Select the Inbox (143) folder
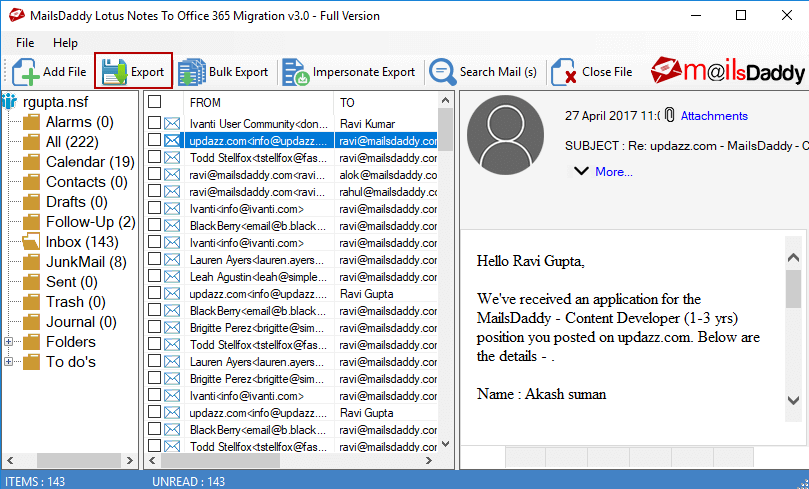The width and height of the screenshot is (809, 489). click(82, 242)
